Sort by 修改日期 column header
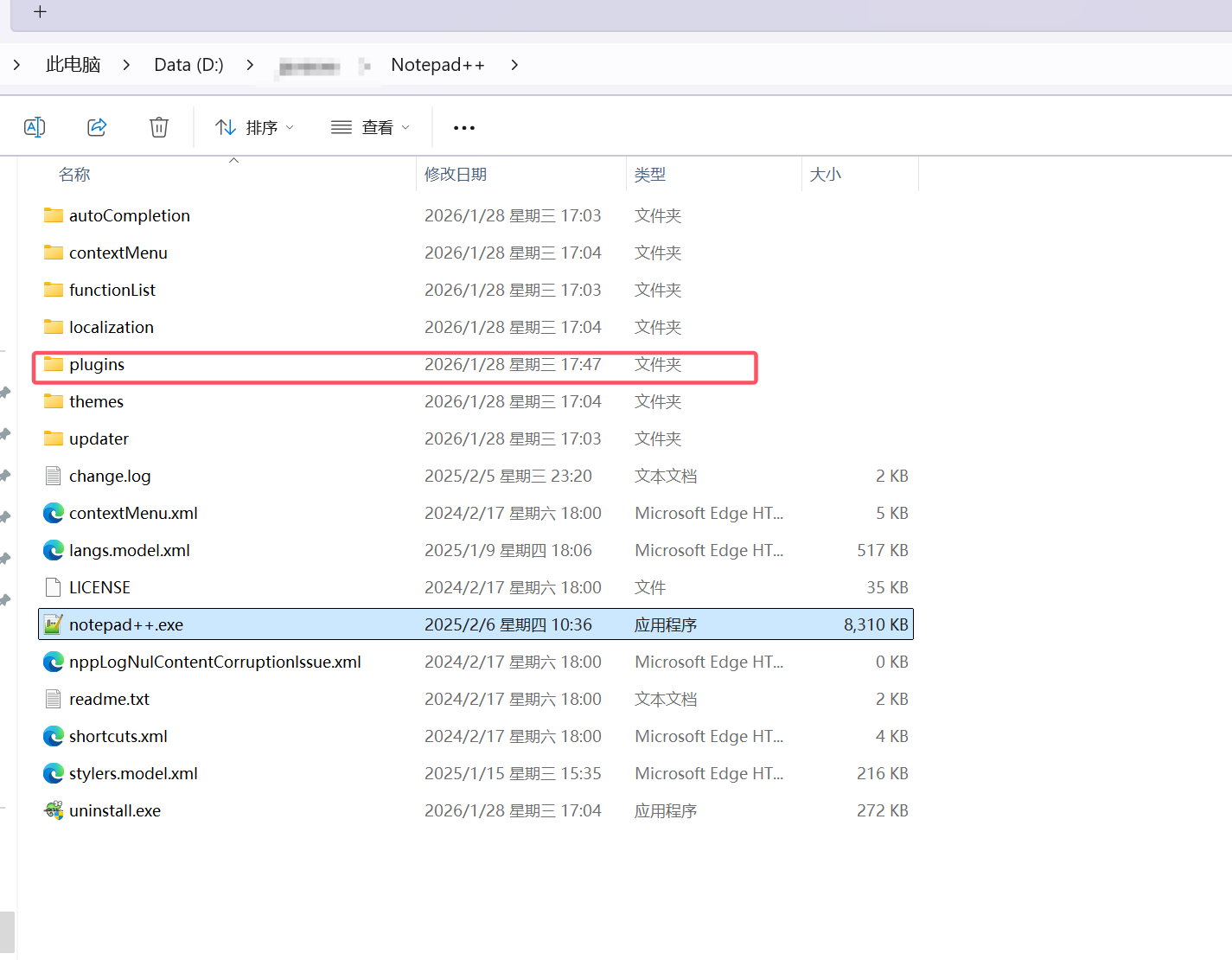 coord(456,175)
